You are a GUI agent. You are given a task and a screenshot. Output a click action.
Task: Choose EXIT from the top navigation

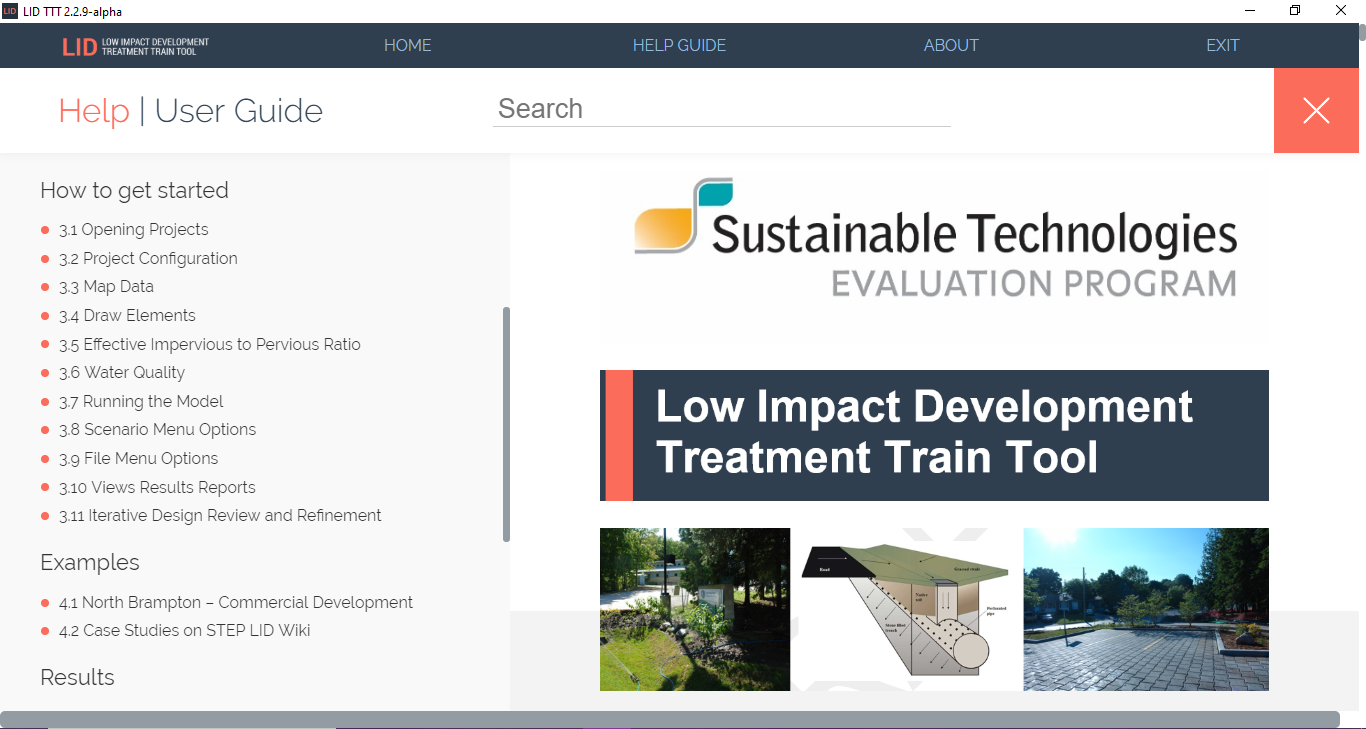pos(1222,45)
